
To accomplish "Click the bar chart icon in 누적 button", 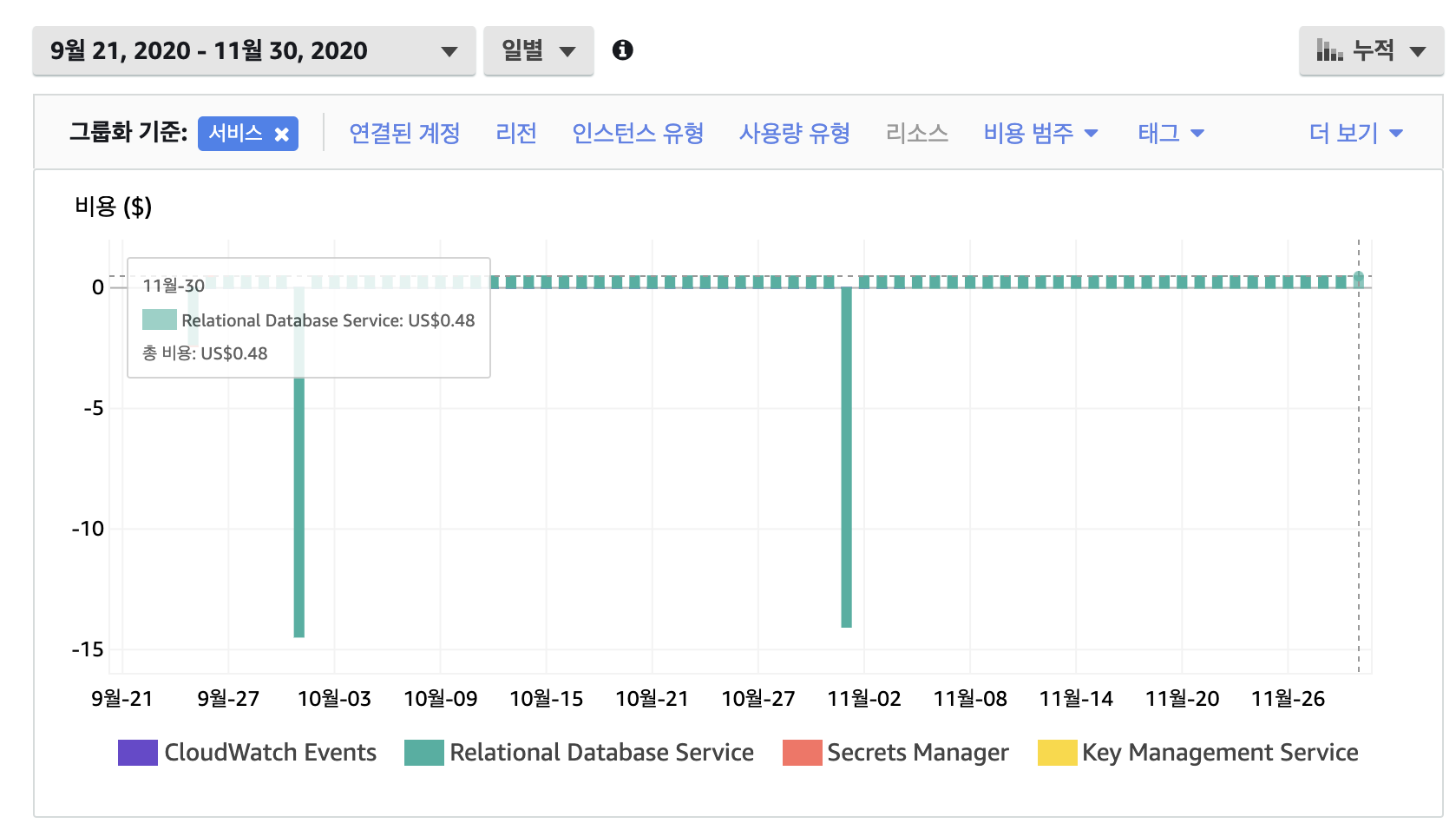I will pos(1329,50).
